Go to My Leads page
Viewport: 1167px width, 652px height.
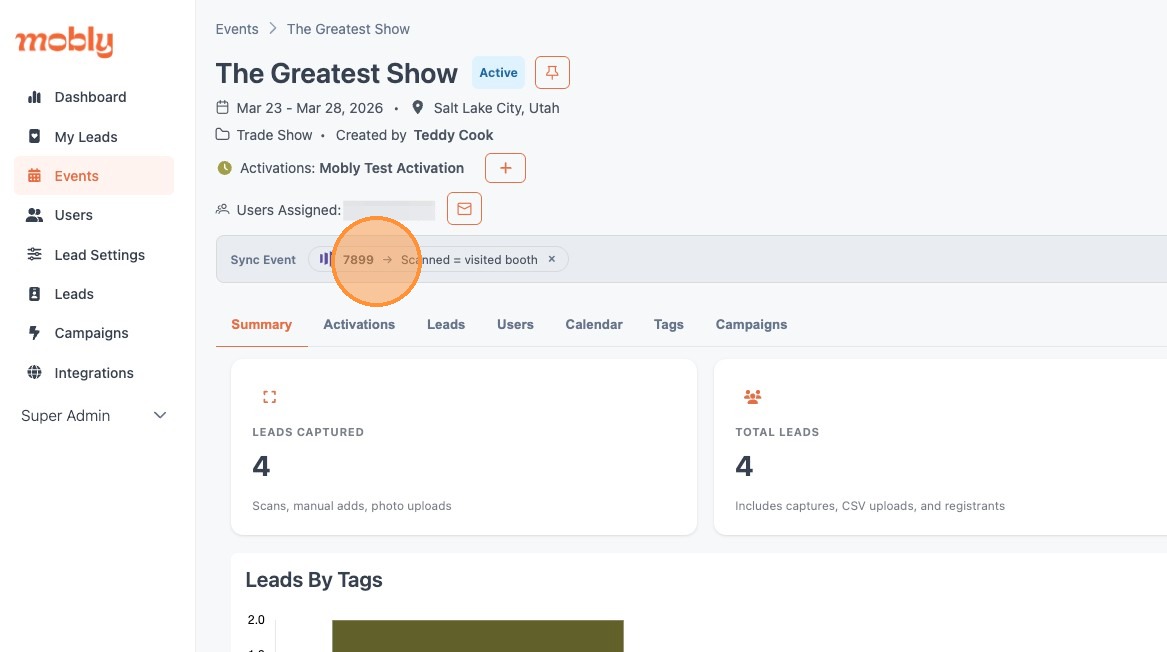(x=86, y=137)
